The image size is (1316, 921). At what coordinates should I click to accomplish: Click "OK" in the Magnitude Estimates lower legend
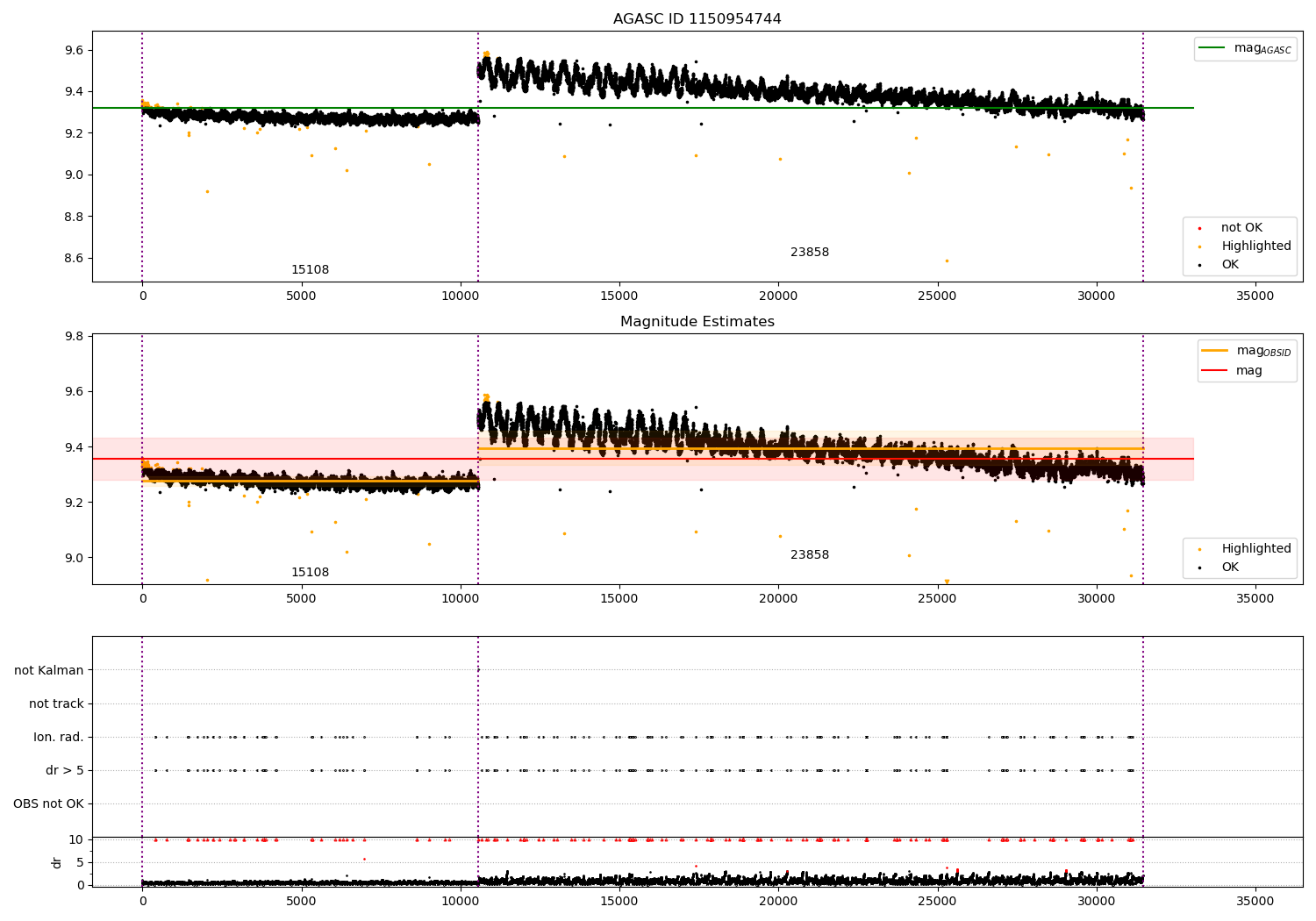[1230, 568]
